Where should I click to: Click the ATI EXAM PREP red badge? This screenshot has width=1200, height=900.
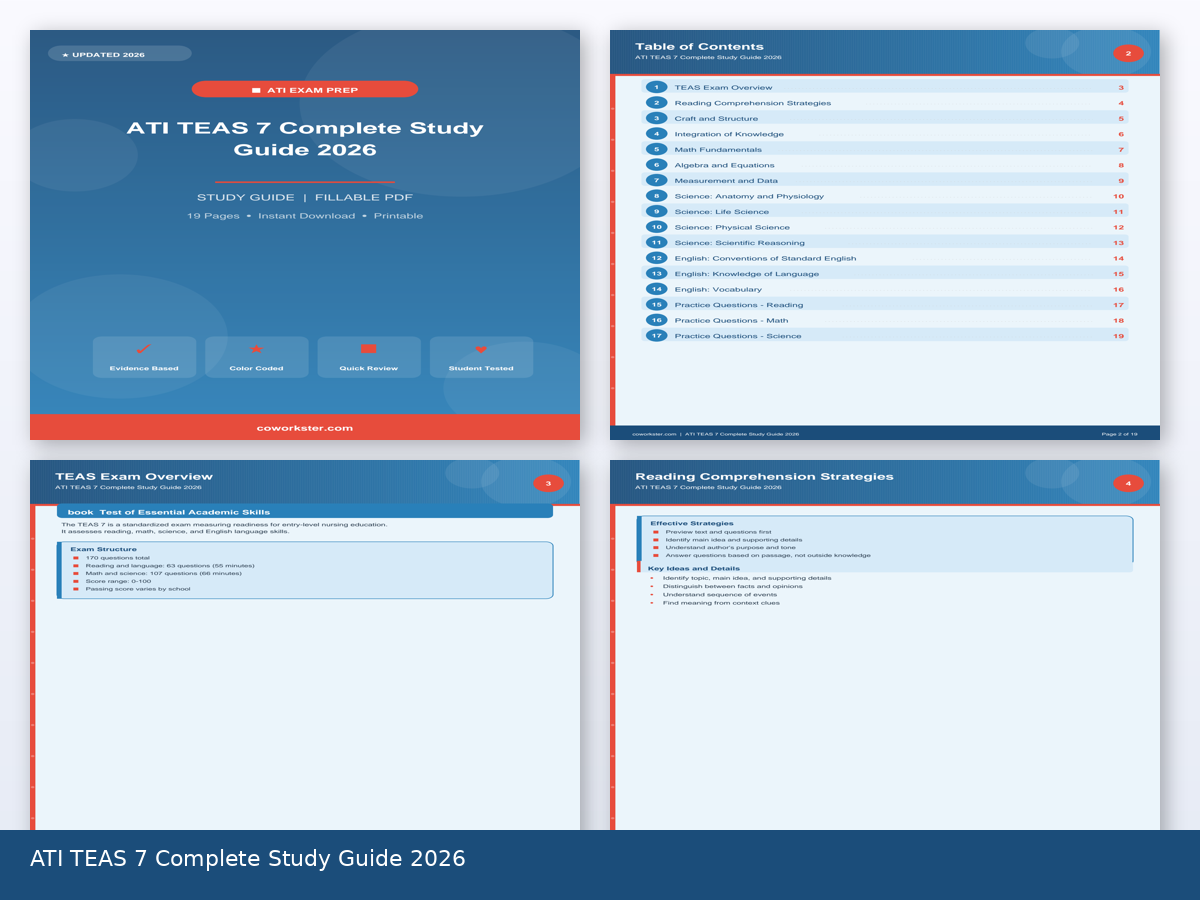click(x=305, y=90)
